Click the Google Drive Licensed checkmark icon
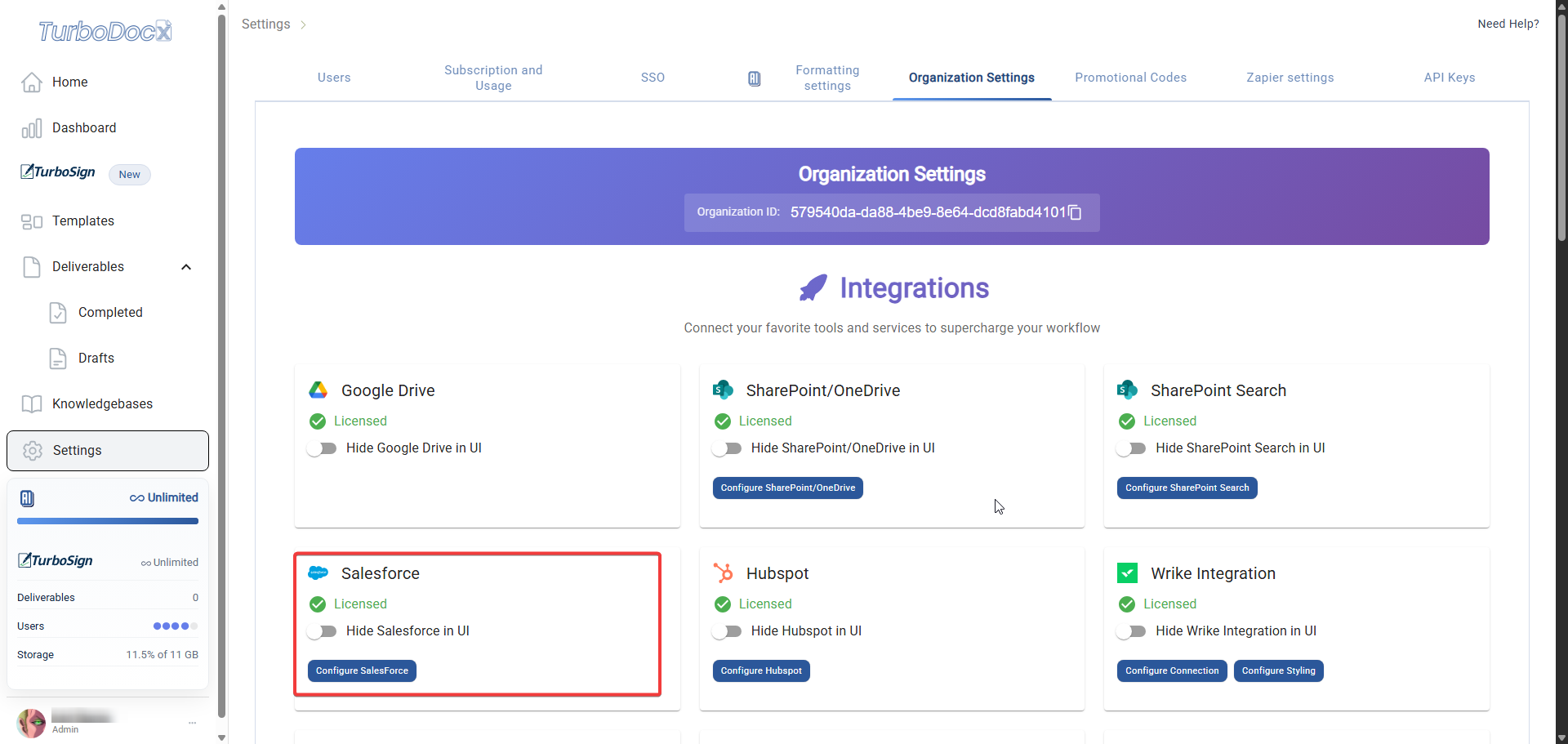The width and height of the screenshot is (1568, 744). 318,421
